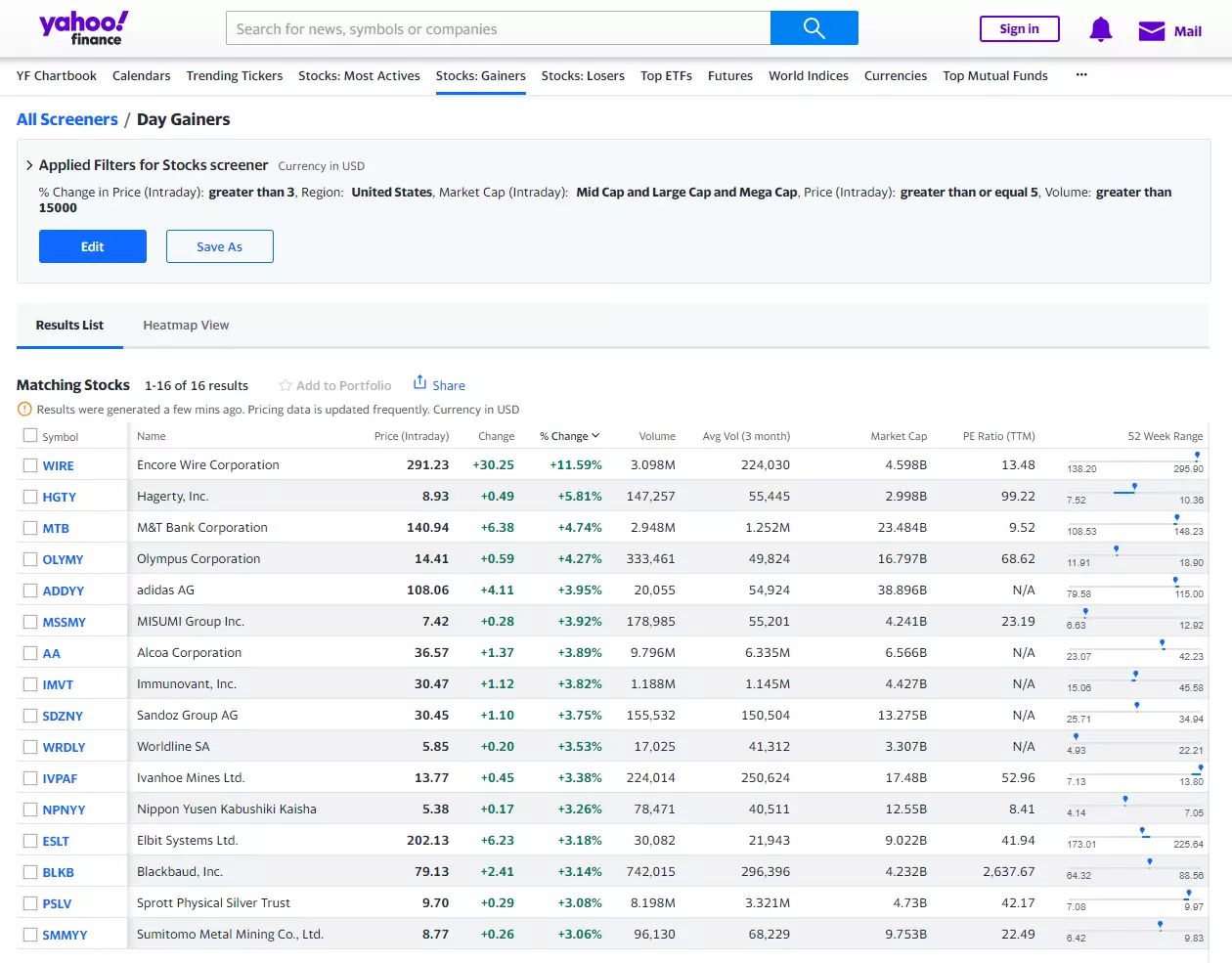1232x963 pixels.
Task: Click the Add to Portfolio star
Action: coord(286,385)
